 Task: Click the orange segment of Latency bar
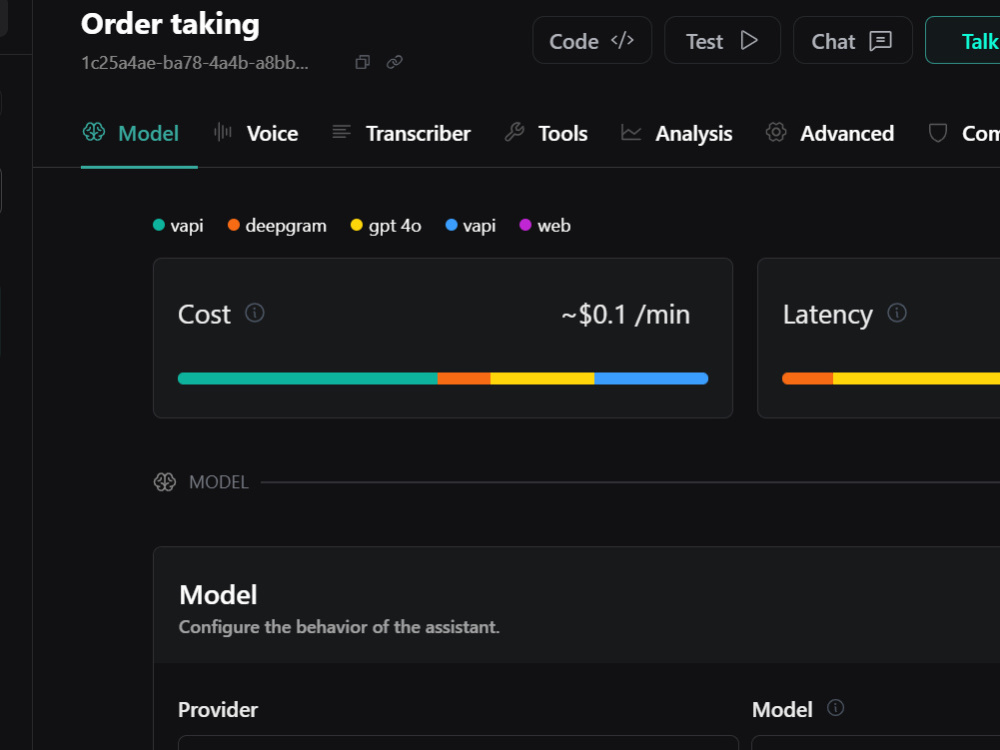807,378
